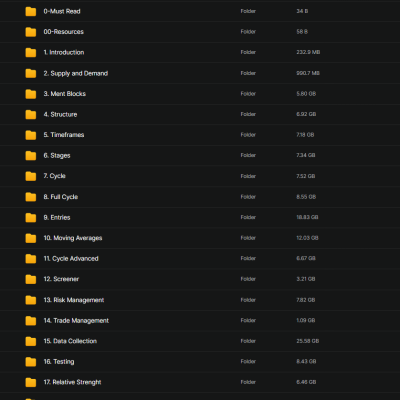Select the '12.03 GB' size cell
Image resolution: width=400 pixels, height=400 pixels.
tap(307, 238)
